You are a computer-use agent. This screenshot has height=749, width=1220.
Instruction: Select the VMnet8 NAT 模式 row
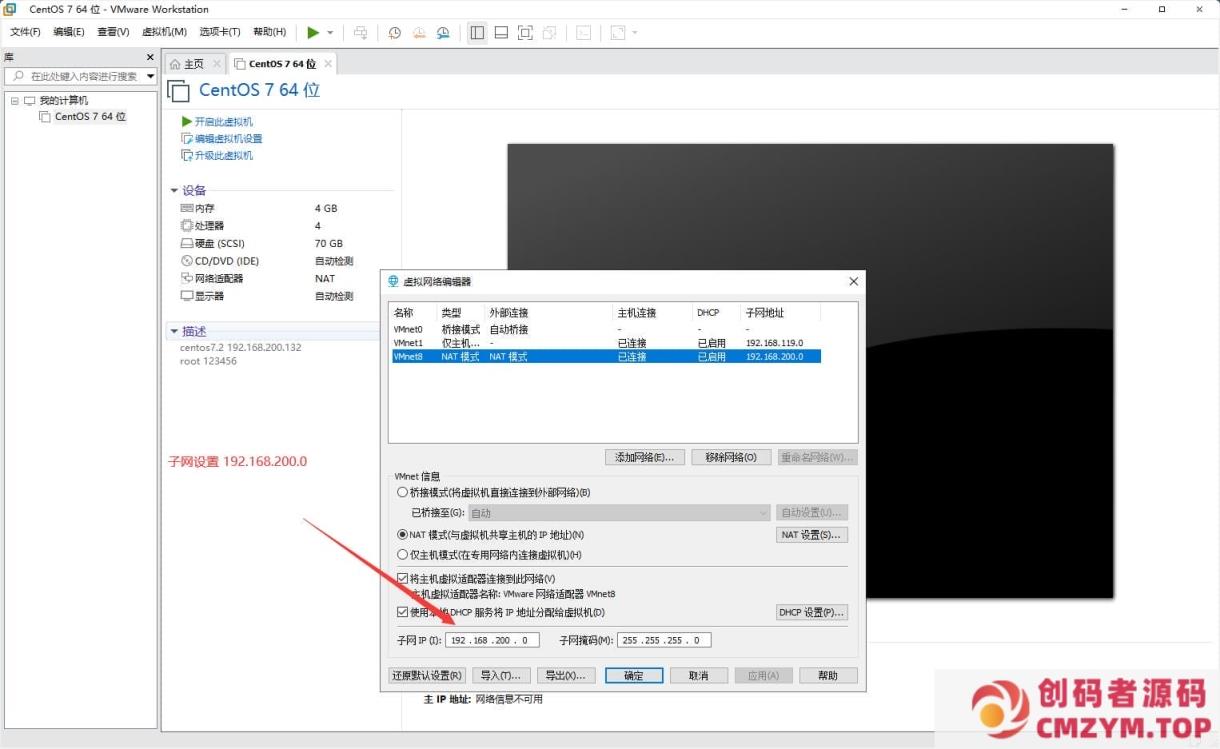coord(606,356)
